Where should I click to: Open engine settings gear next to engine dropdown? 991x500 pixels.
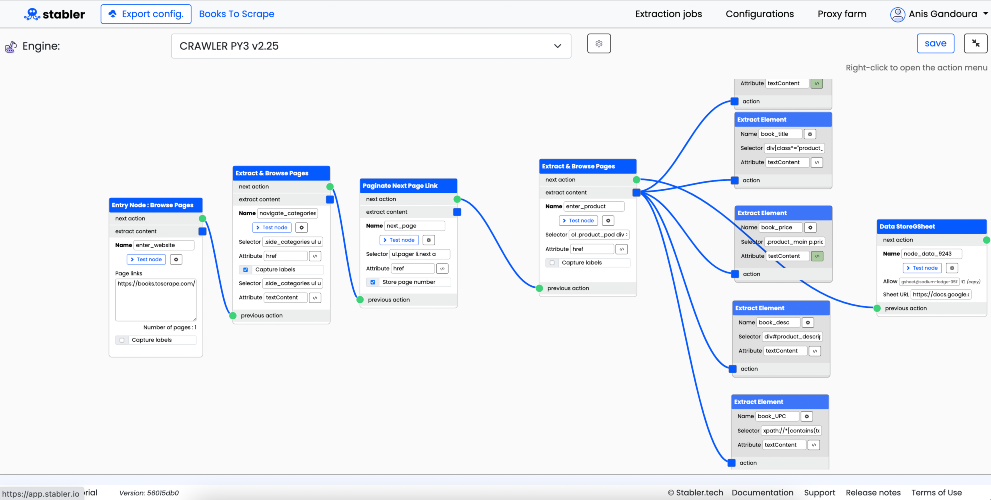point(599,44)
